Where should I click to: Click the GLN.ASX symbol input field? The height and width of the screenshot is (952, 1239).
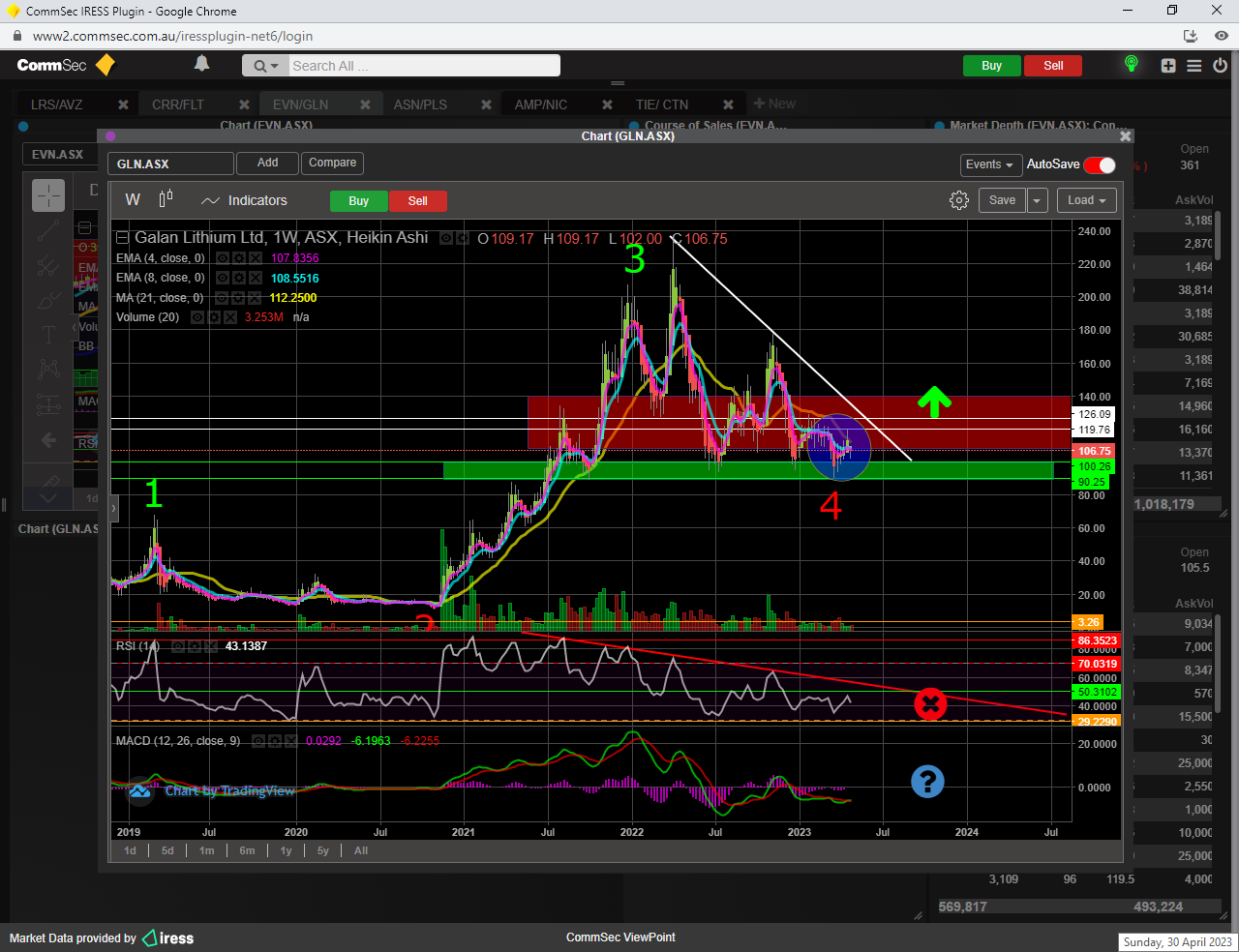(x=170, y=164)
